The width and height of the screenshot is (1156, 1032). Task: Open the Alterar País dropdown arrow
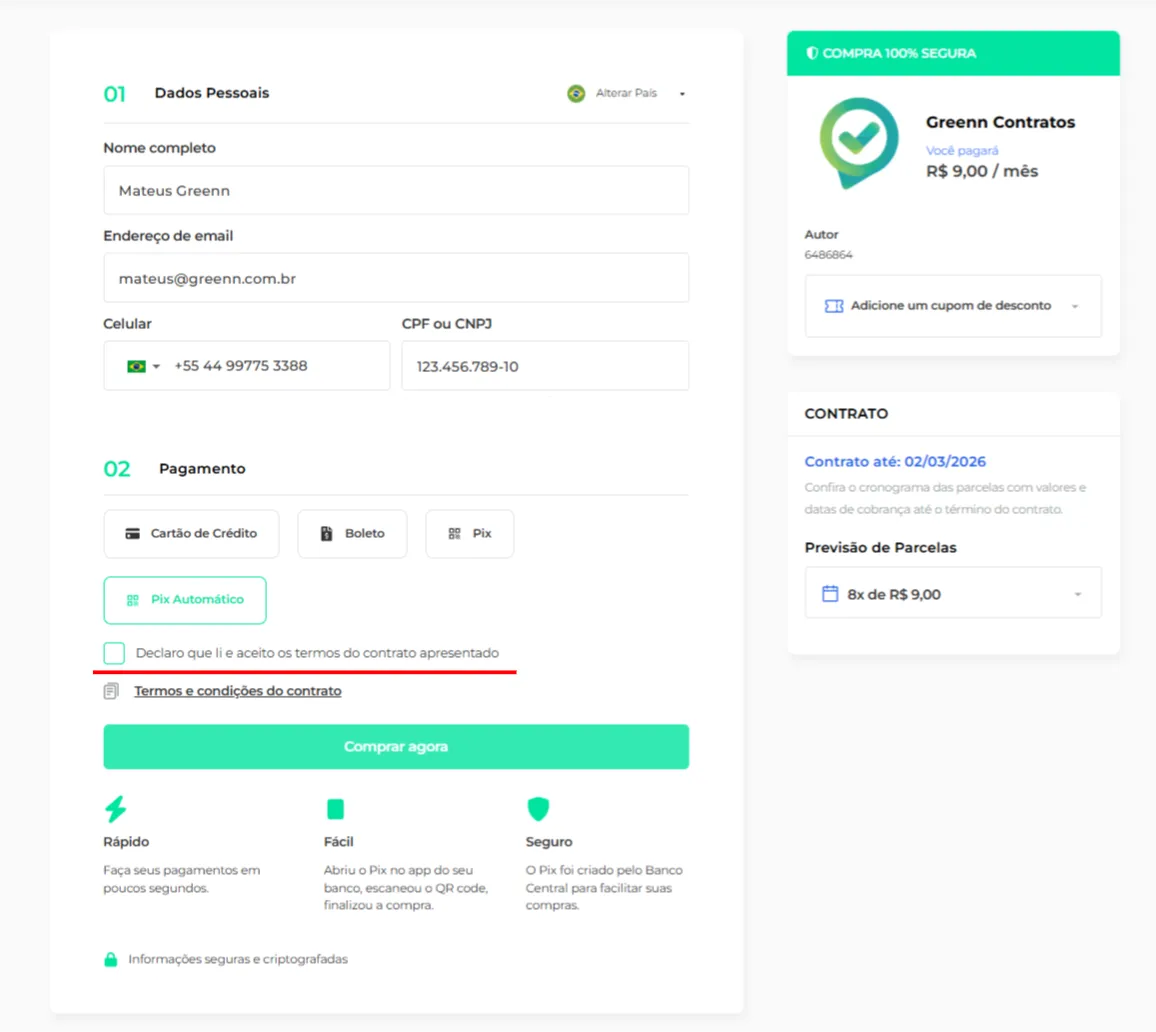682,94
